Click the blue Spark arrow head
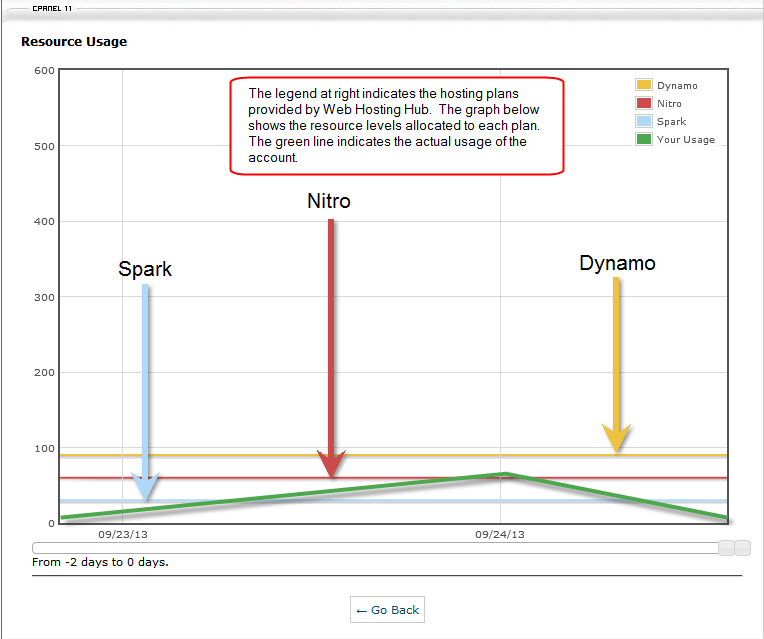The image size is (764, 639). (147, 486)
